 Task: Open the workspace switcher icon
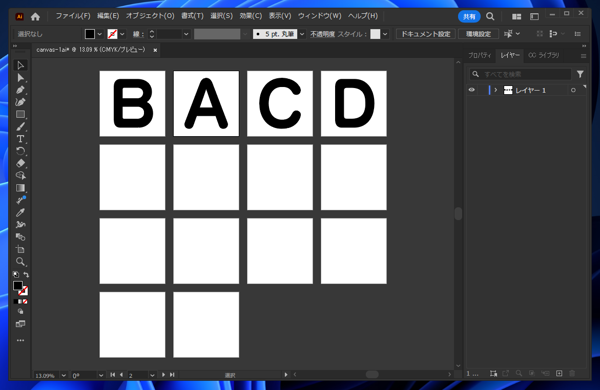(534, 16)
